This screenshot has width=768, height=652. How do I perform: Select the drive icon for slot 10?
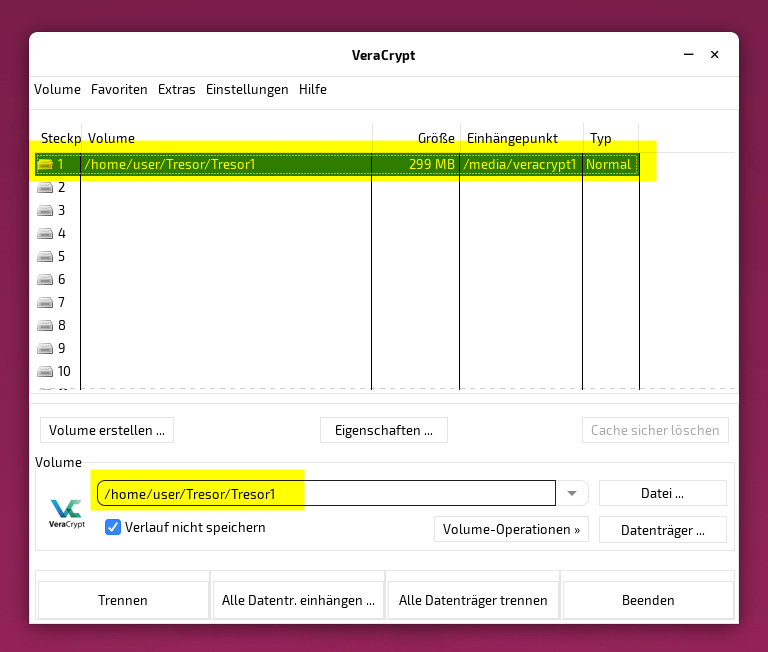click(45, 371)
